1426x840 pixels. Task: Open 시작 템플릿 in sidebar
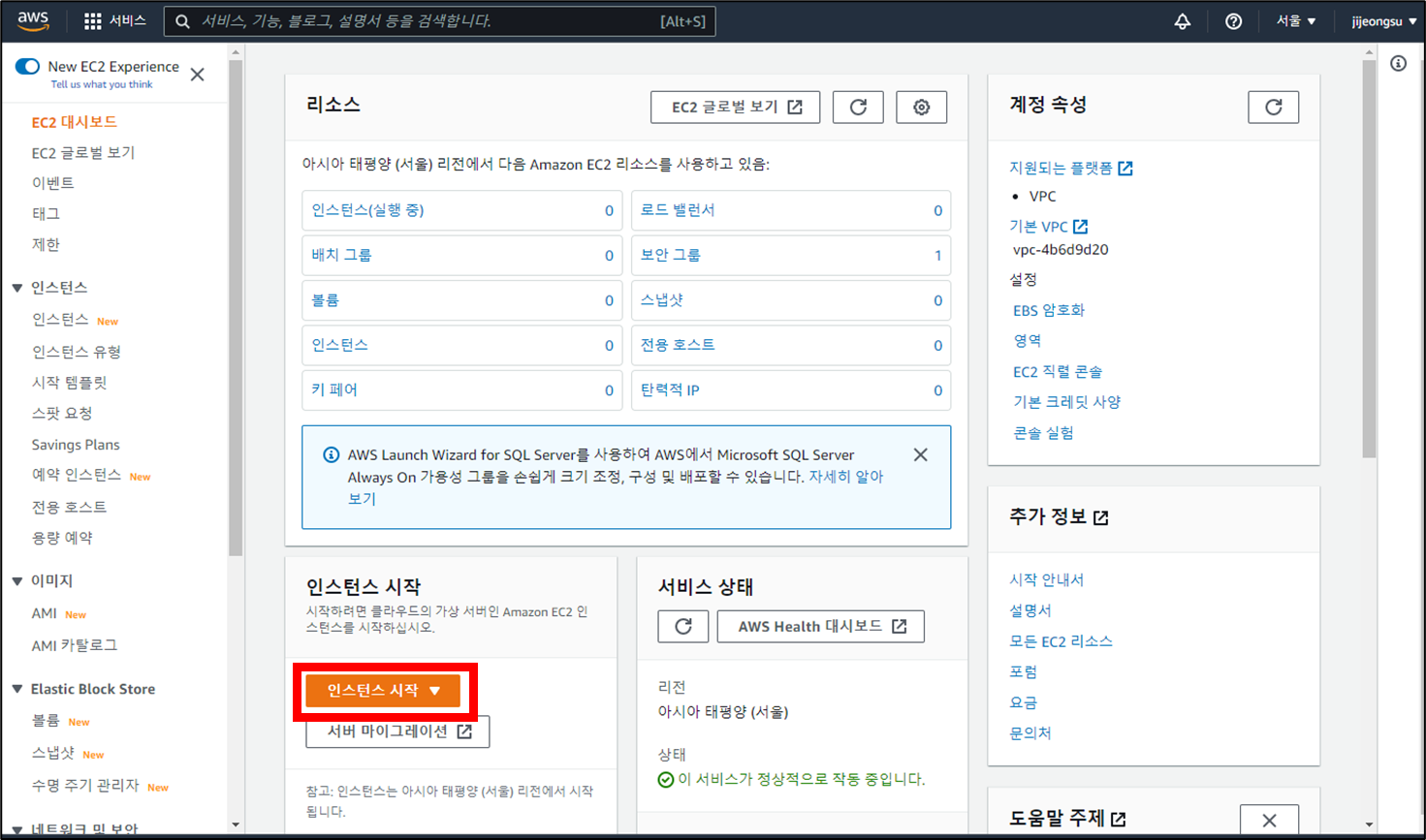tap(69, 383)
